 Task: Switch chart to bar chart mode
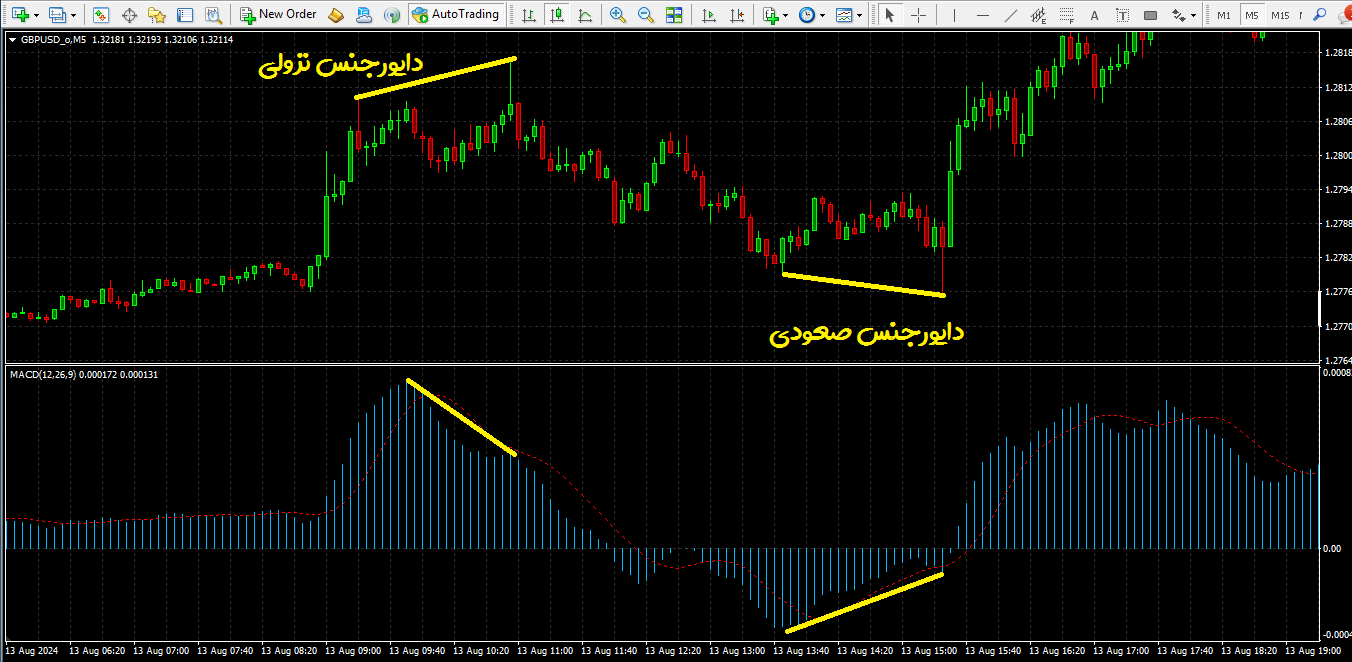(527, 15)
